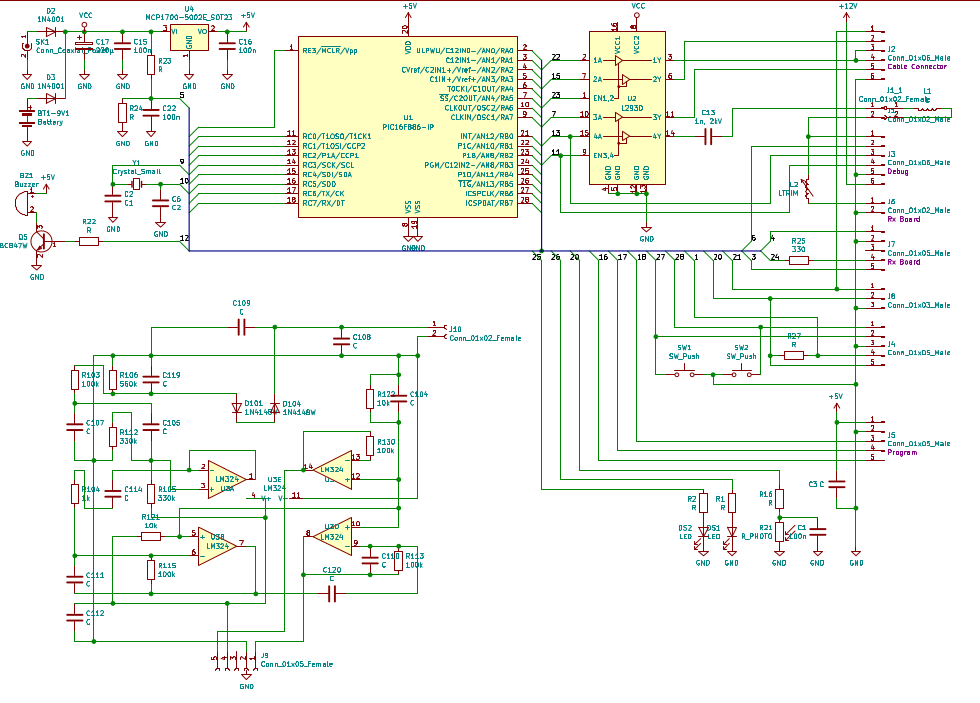Click the '560k' value of R106
The height and width of the screenshot is (703, 980).
128,384
